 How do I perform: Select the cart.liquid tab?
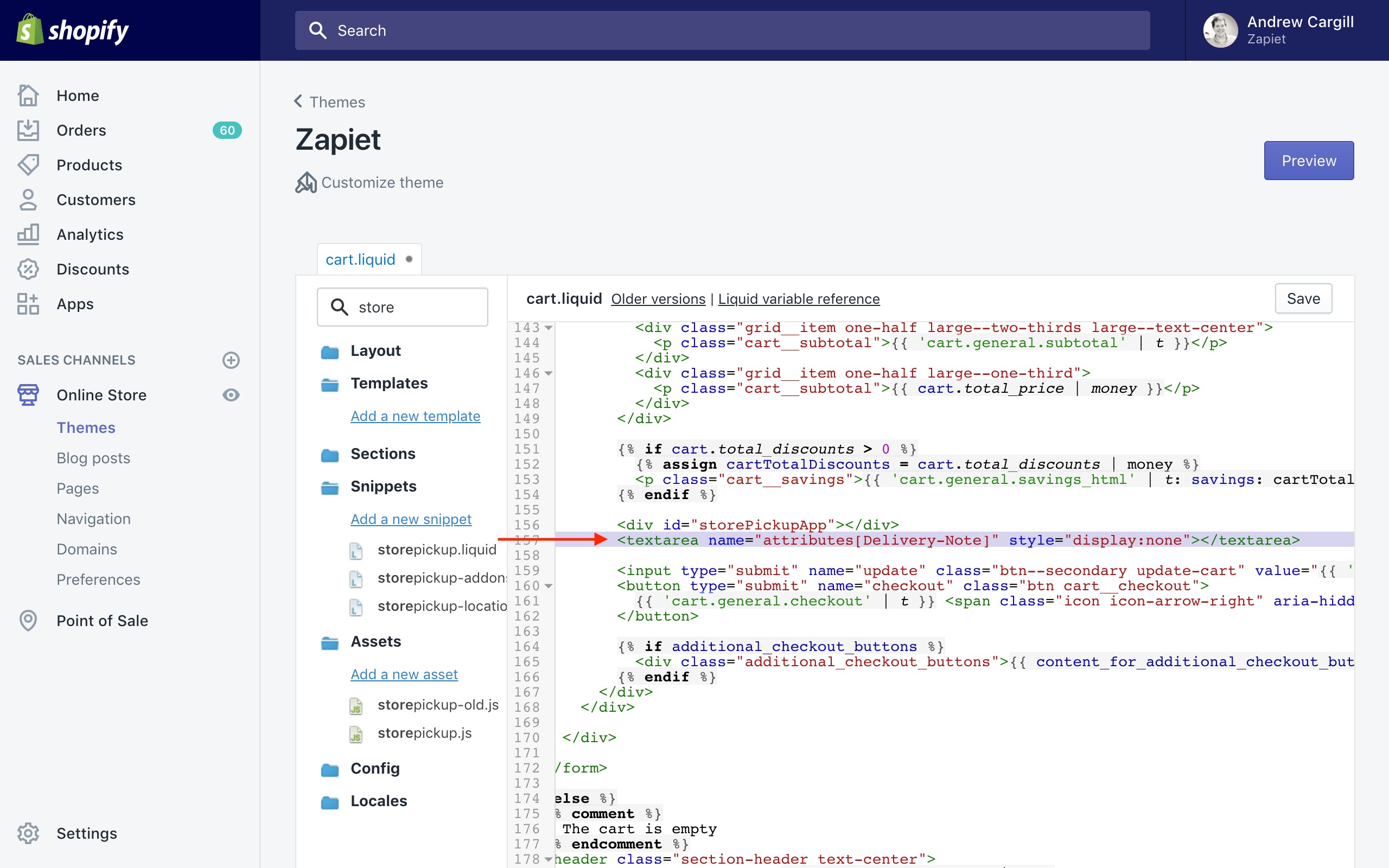pyautogui.click(x=360, y=259)
